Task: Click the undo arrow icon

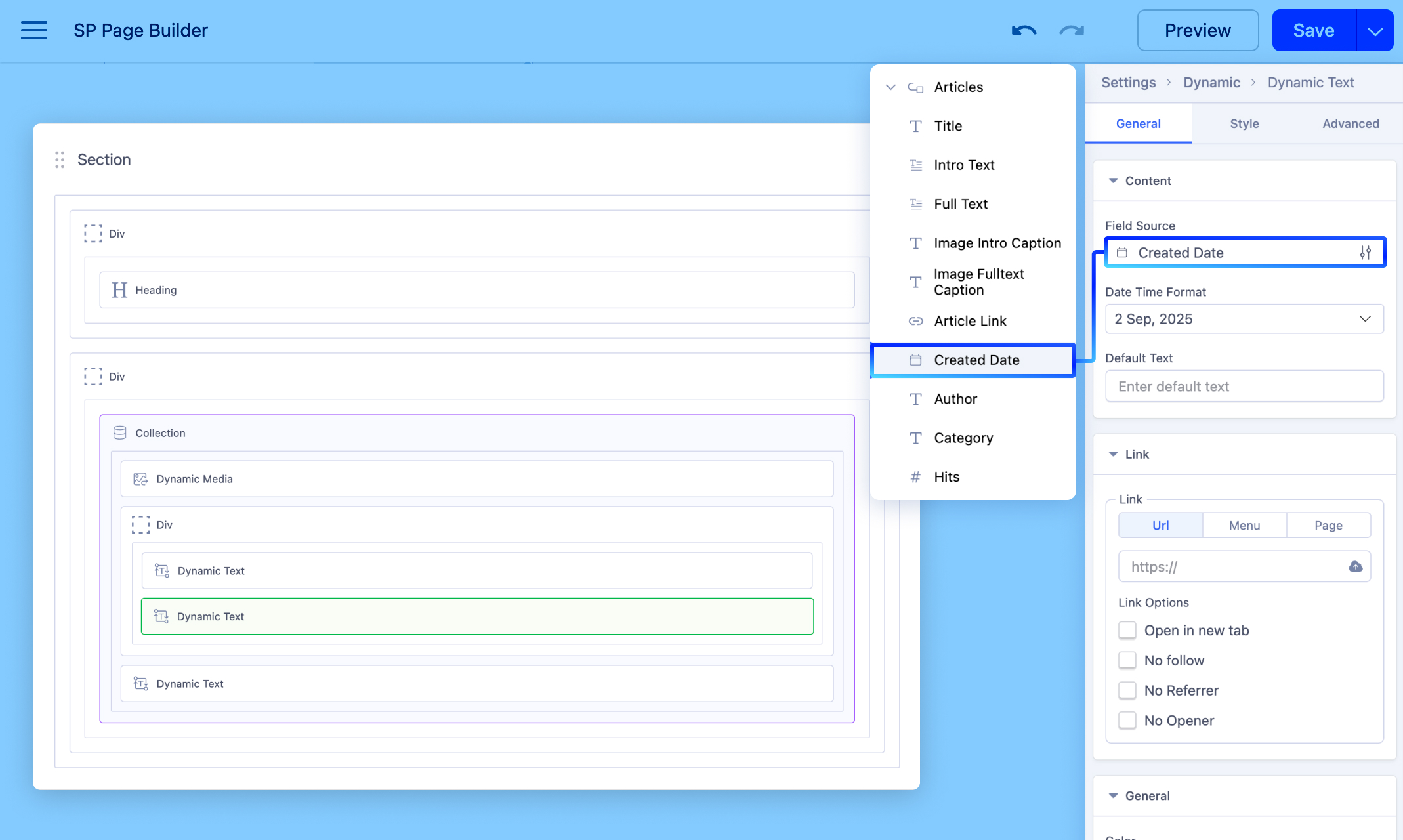Action: 1023,30
